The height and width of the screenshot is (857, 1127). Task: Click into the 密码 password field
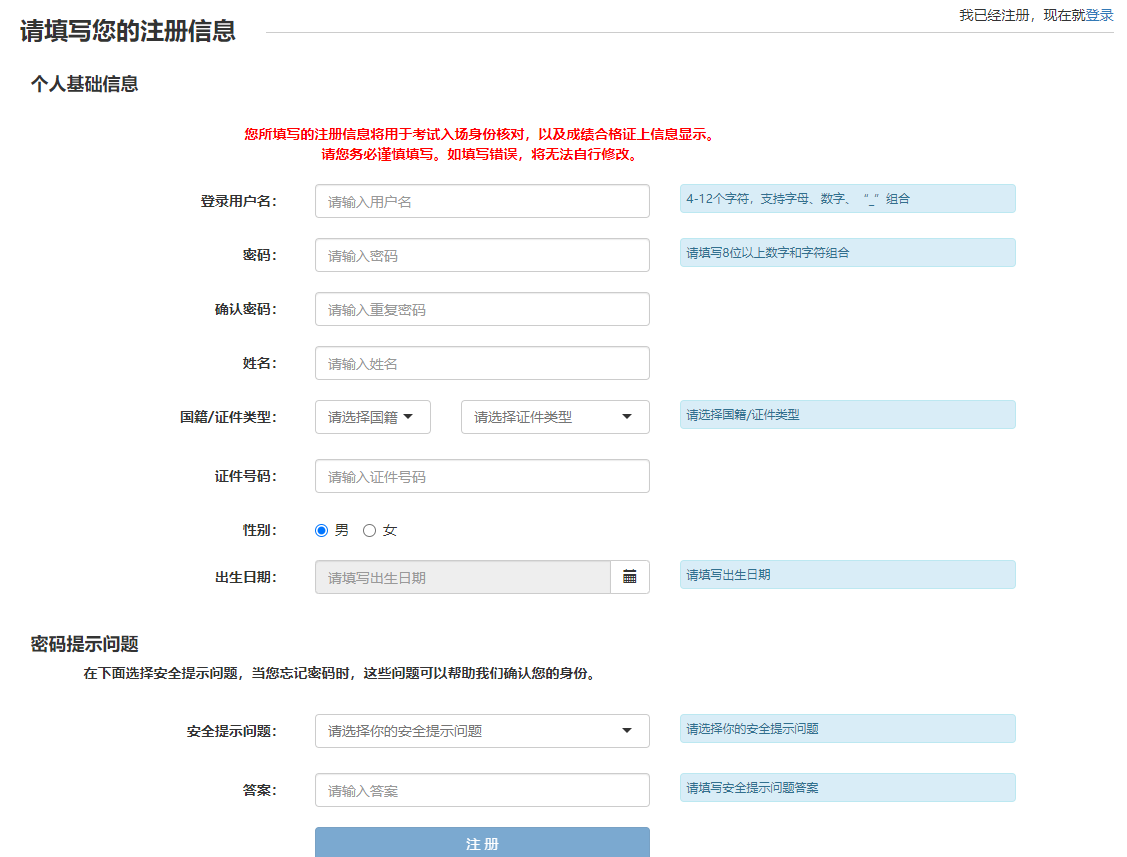(482, 255)
